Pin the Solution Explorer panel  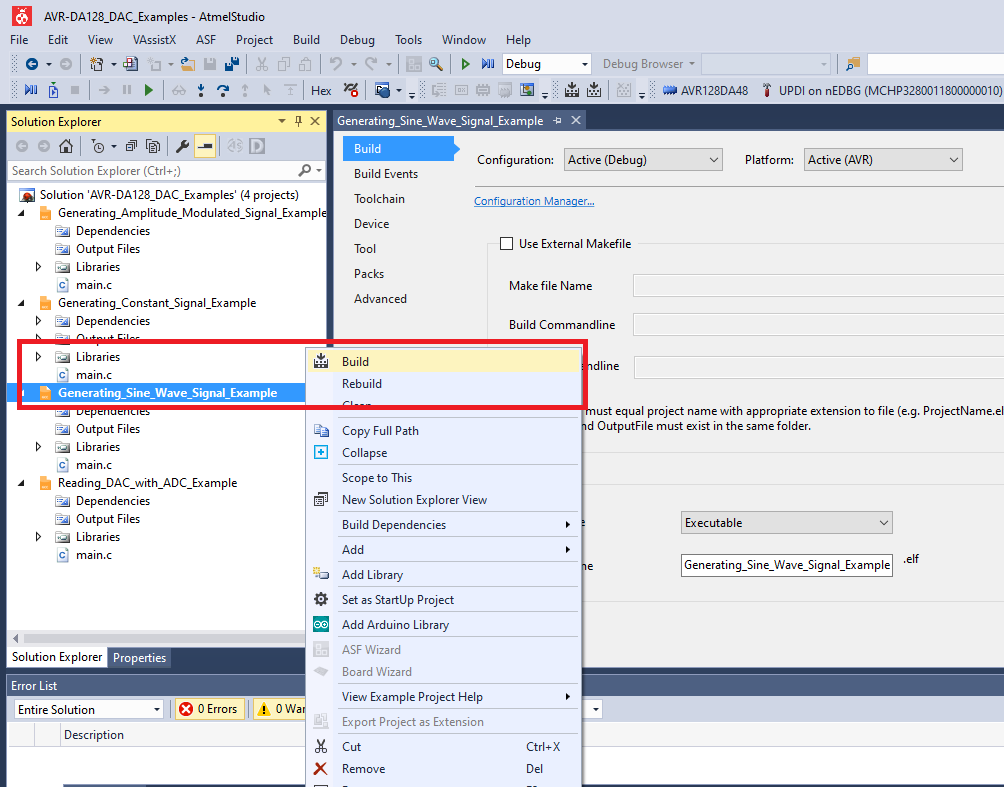coord(298,121)
